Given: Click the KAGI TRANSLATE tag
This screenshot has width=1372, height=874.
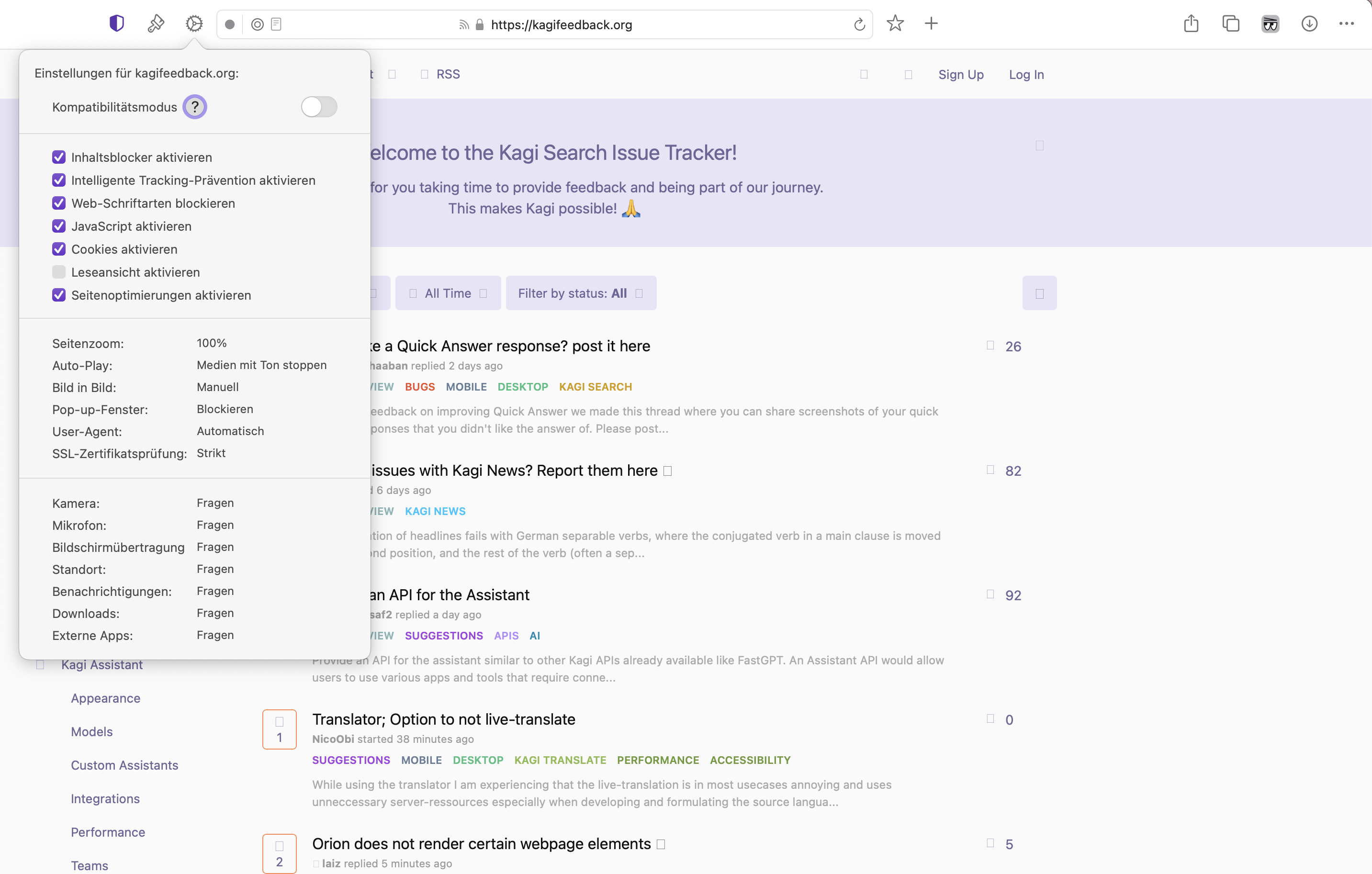Looking at the screenshot, I should click(x=560, y=761).
